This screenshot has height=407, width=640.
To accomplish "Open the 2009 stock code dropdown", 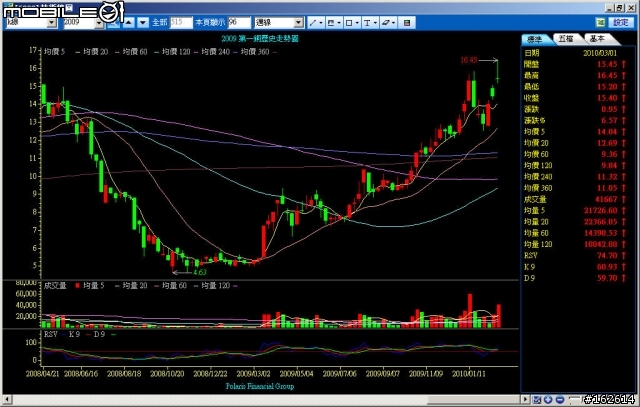I will click(x=99, y=23).
